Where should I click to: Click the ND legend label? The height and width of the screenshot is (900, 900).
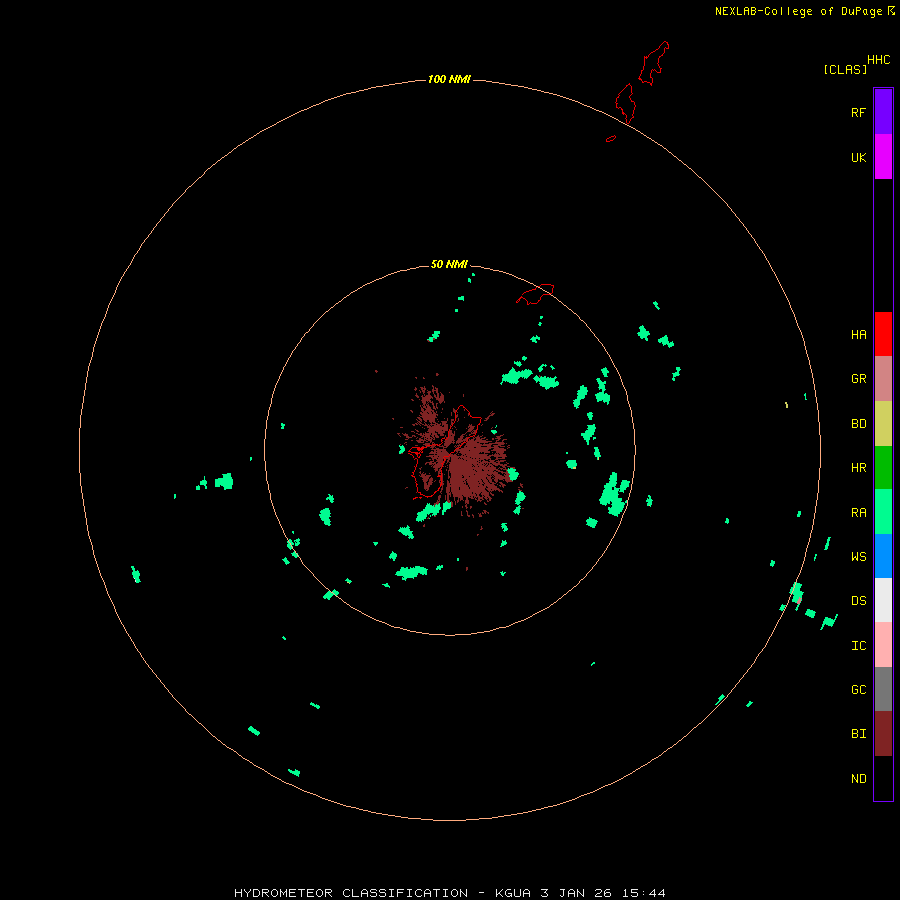coord(858,779)
